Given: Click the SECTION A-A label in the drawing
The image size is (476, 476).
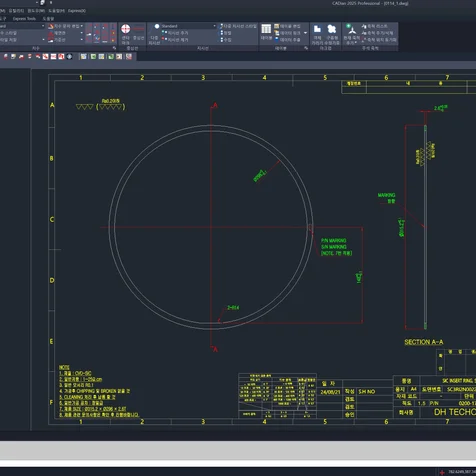Looking at the screenshot, I should coord(424,342).
